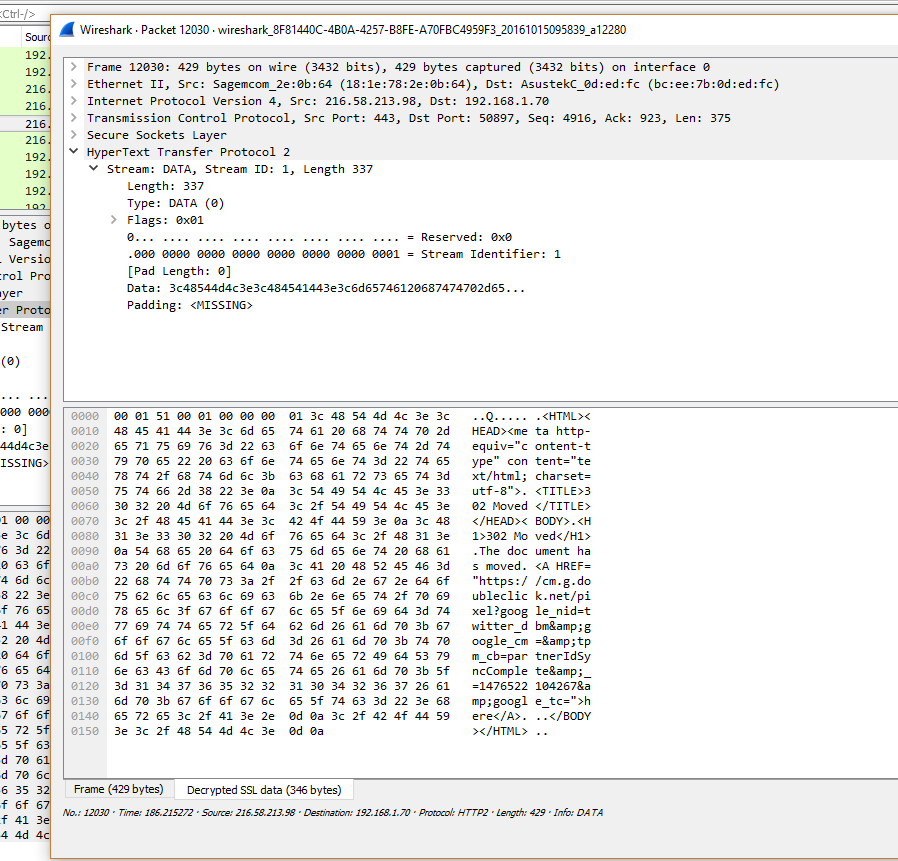Expand Internet Protocol Version 4

[73, 100]
